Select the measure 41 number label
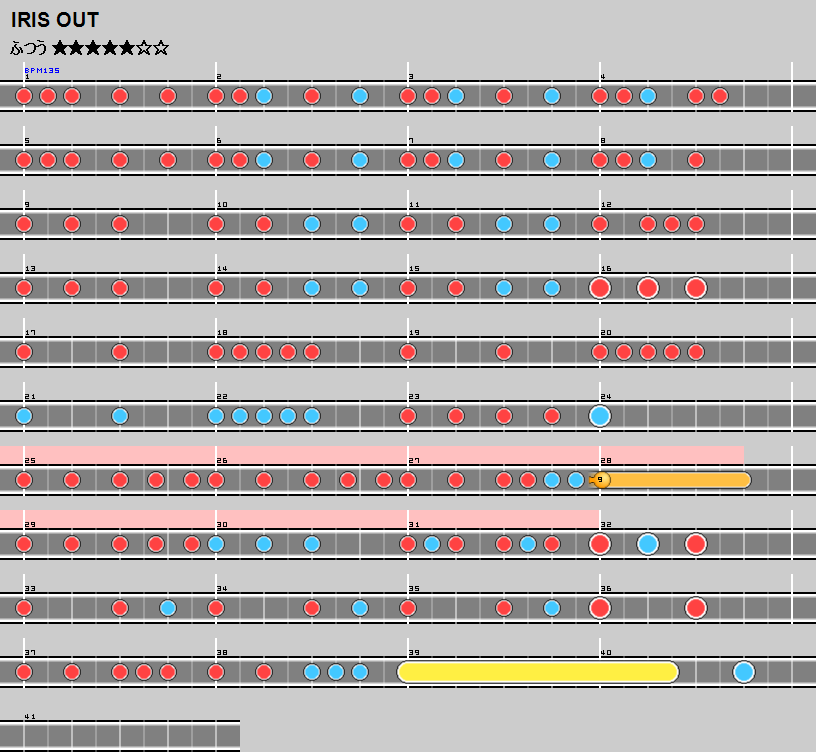The image size is (816, 752). (30, 717)
